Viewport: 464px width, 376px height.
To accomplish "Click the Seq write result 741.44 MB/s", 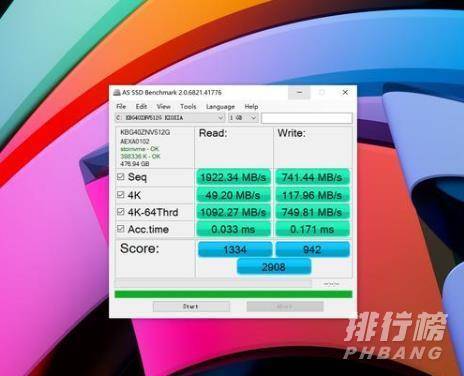I will (312, 177).
